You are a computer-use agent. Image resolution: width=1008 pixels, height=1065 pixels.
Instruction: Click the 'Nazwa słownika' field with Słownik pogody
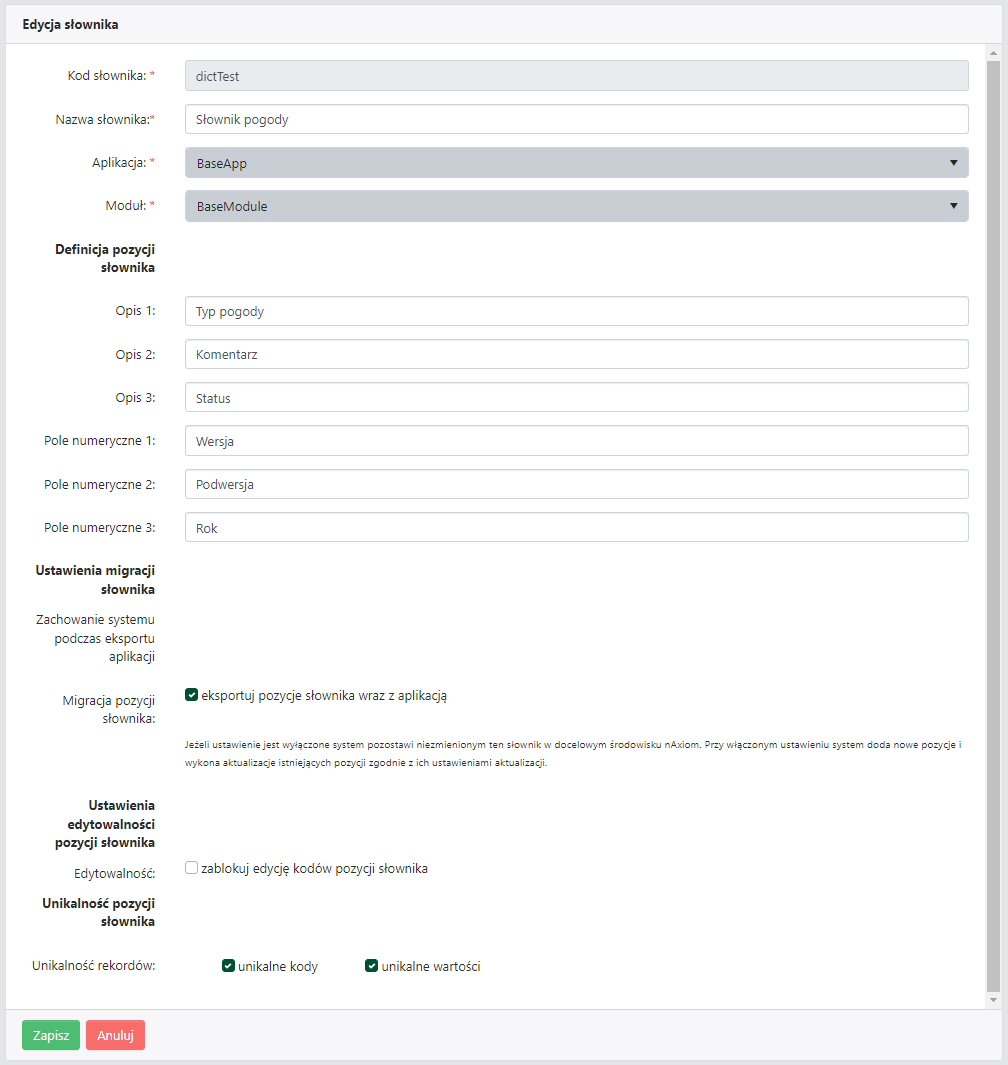coord(576,119)
